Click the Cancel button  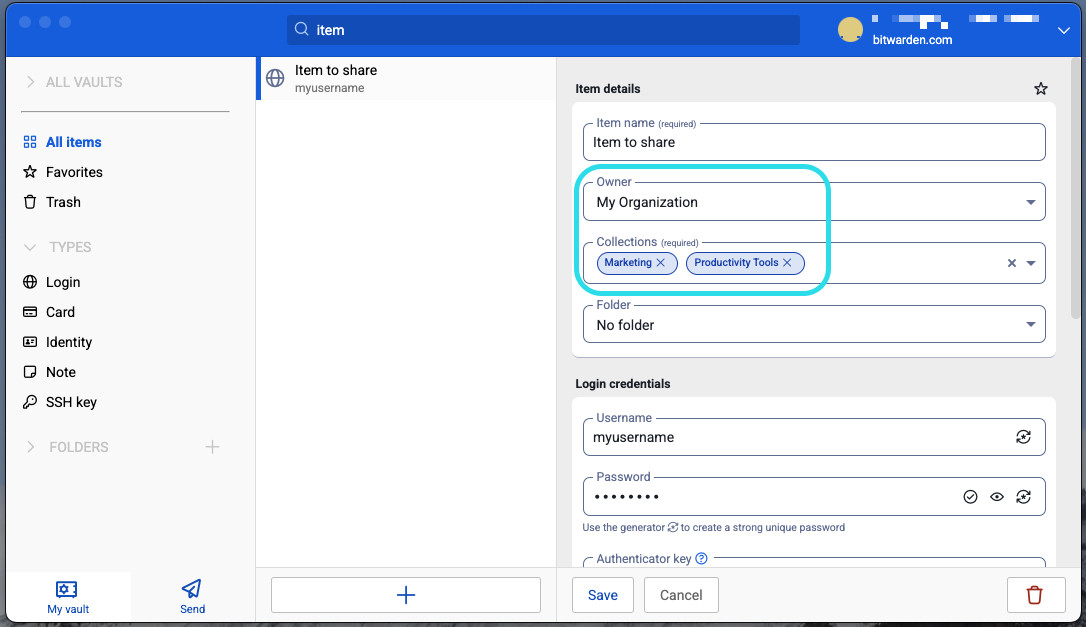(681, 595)
